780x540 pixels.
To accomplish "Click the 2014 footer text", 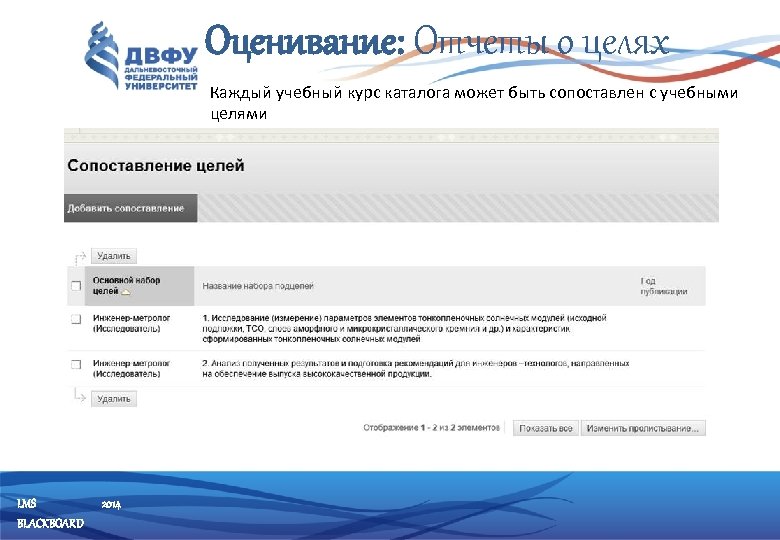I will click(x=111, y=504).
